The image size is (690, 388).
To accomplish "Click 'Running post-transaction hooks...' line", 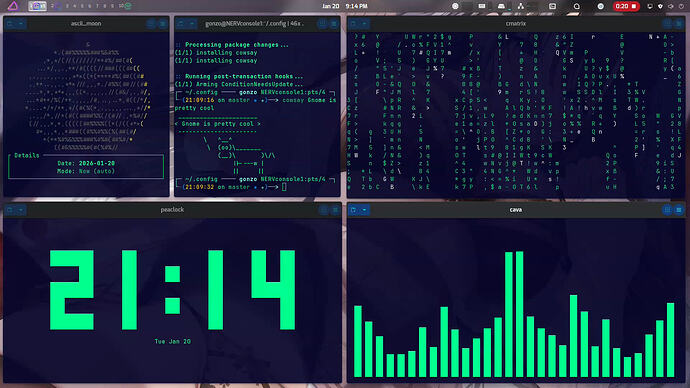I will [x=244, y=77].
